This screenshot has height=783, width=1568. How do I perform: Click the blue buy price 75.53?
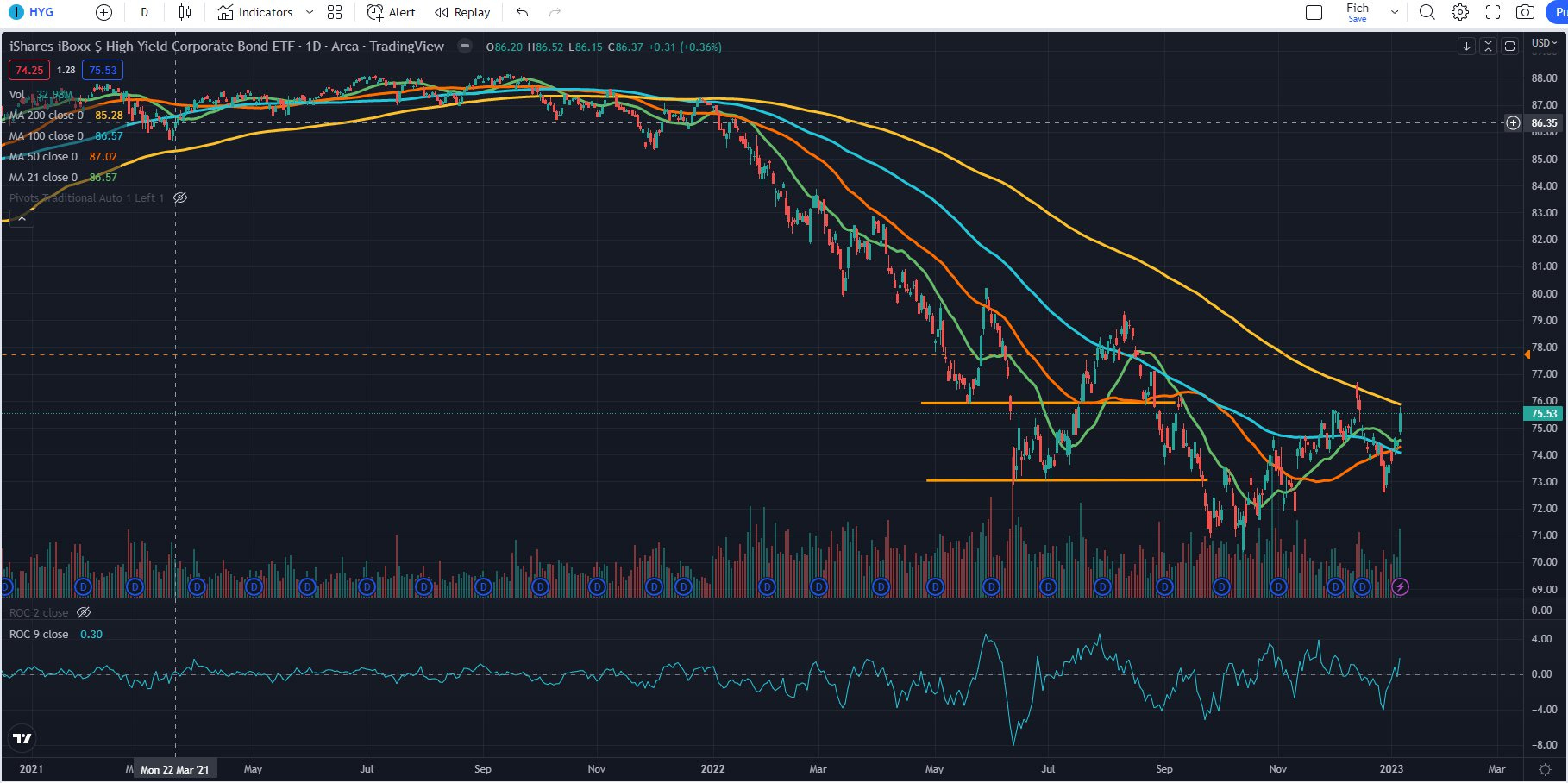tap(103, 70)
